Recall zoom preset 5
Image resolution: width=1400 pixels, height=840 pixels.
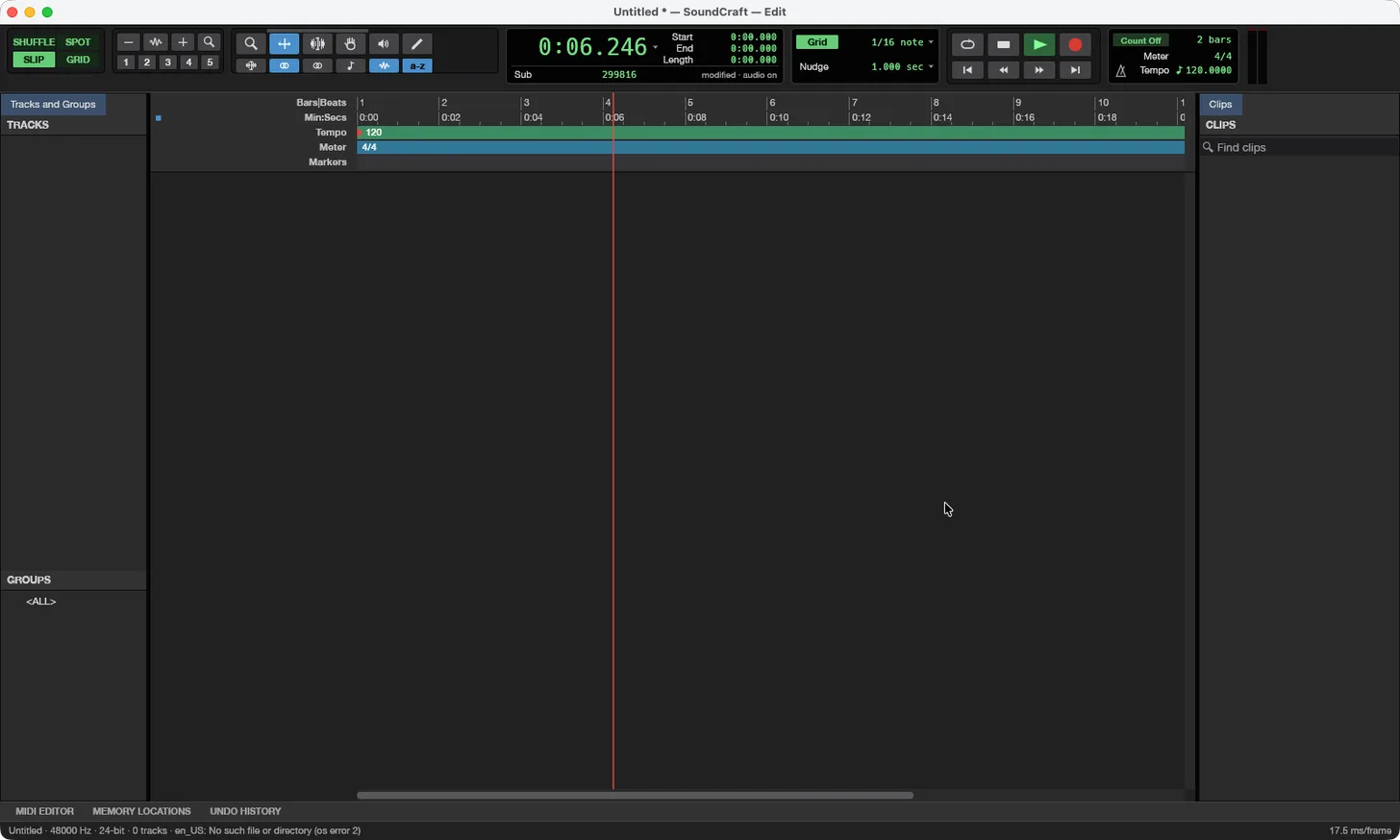click(x=210, y=62)
